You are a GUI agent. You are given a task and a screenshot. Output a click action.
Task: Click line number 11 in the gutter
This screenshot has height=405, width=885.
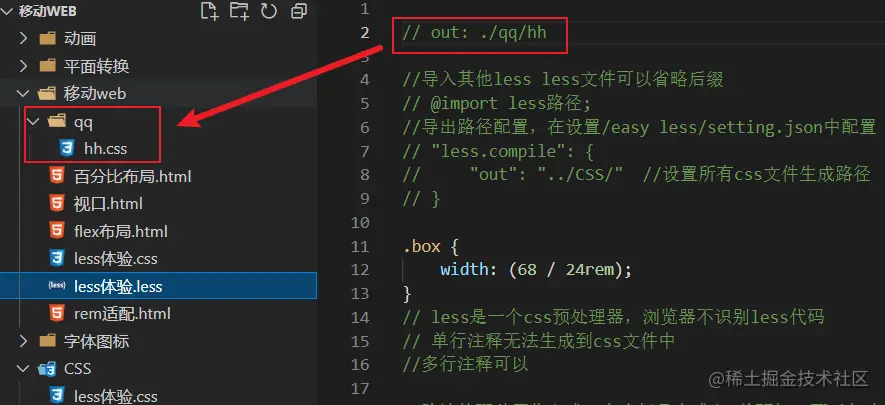[x=360, y=246]
